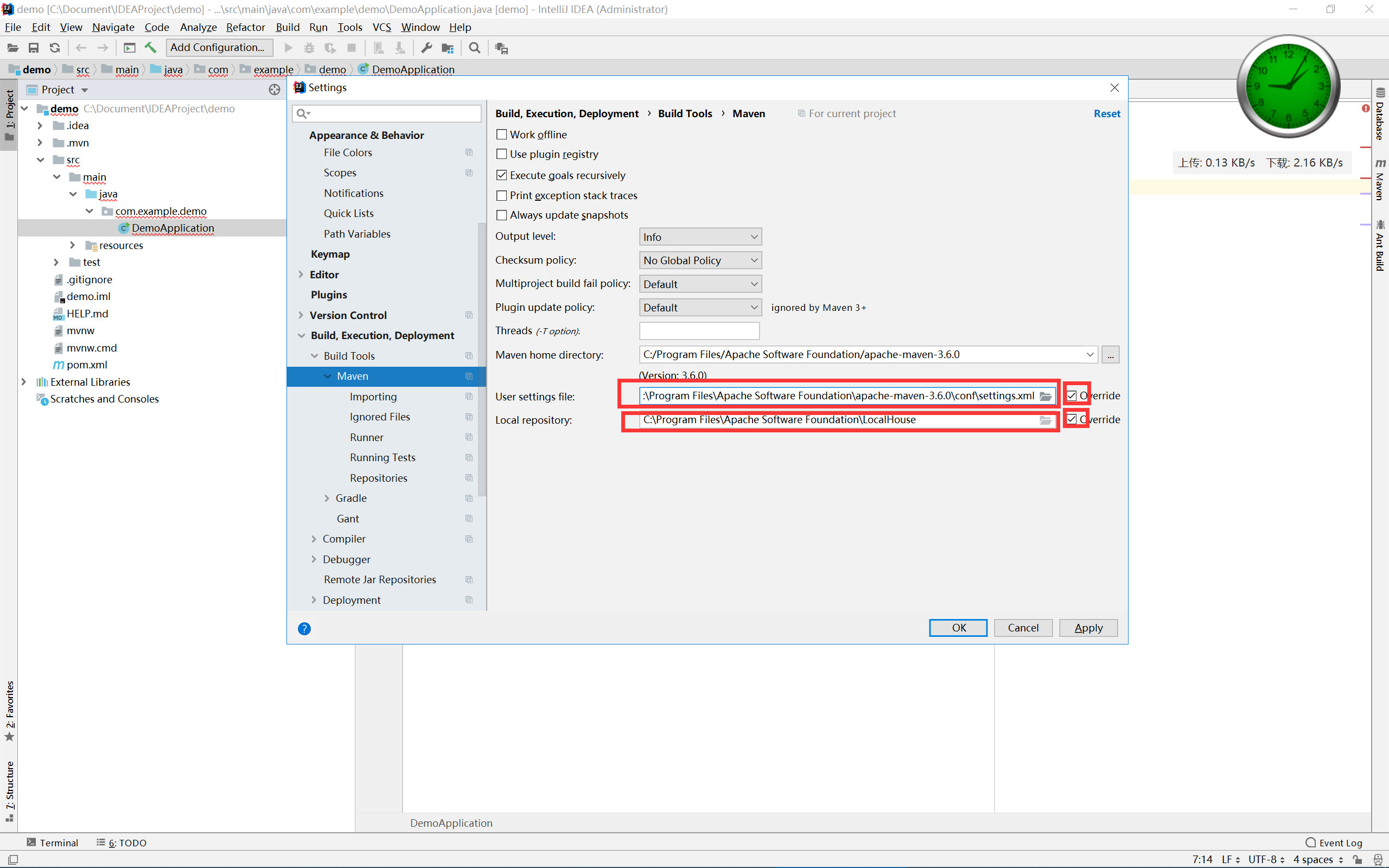The width and height of the screenshot is (1389, 868).
Task: Click the Save All toolbar icon
Action: [x=34, y=48]
